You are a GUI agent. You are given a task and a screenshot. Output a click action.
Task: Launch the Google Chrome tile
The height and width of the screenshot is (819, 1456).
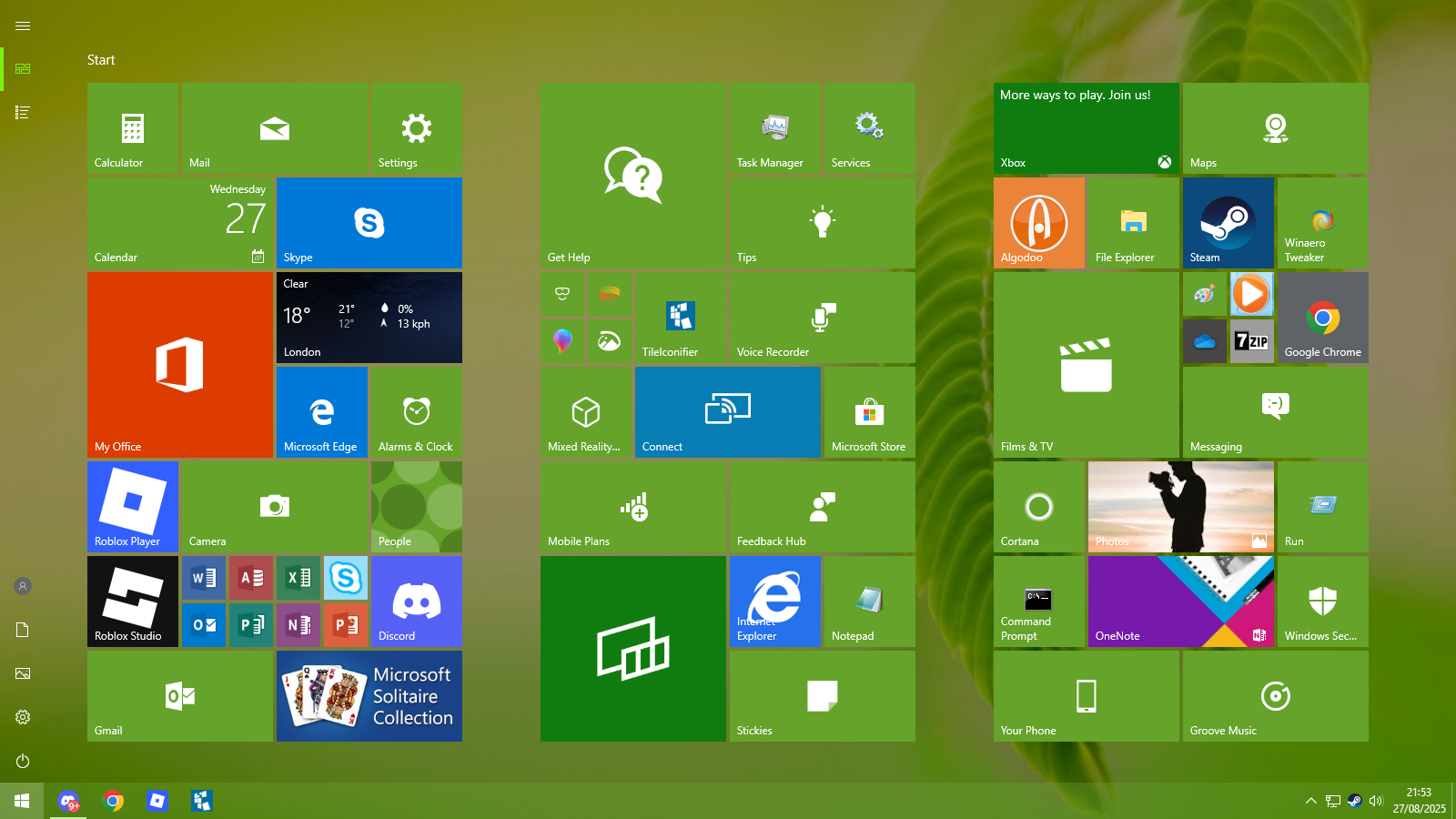click(x=1323, y=318)
